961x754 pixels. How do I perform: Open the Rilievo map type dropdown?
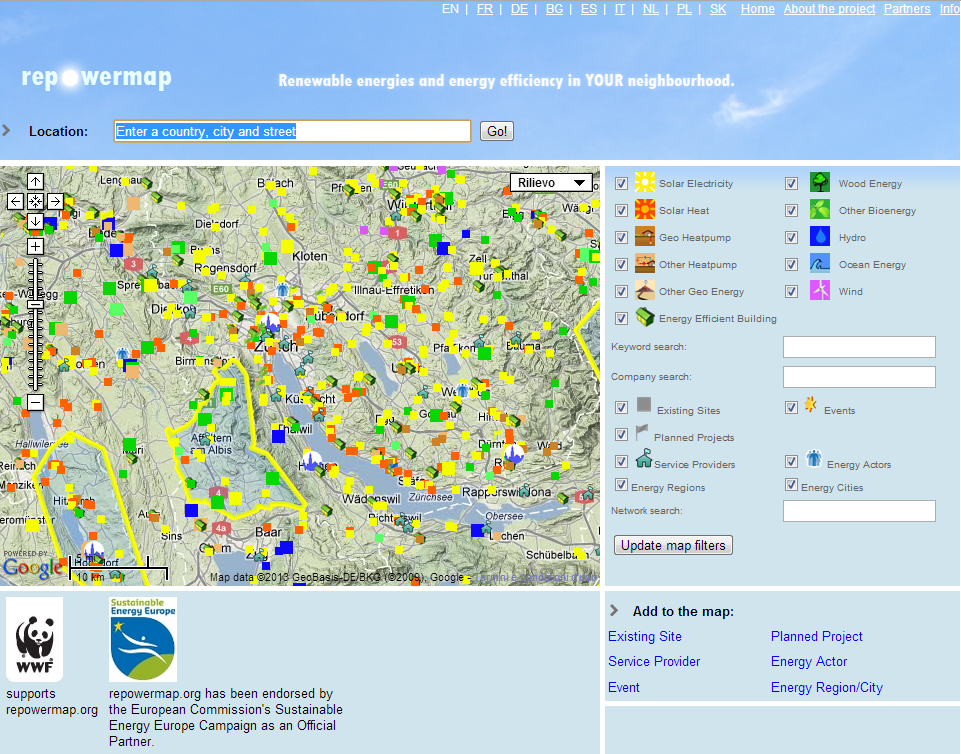coord(551,182)
